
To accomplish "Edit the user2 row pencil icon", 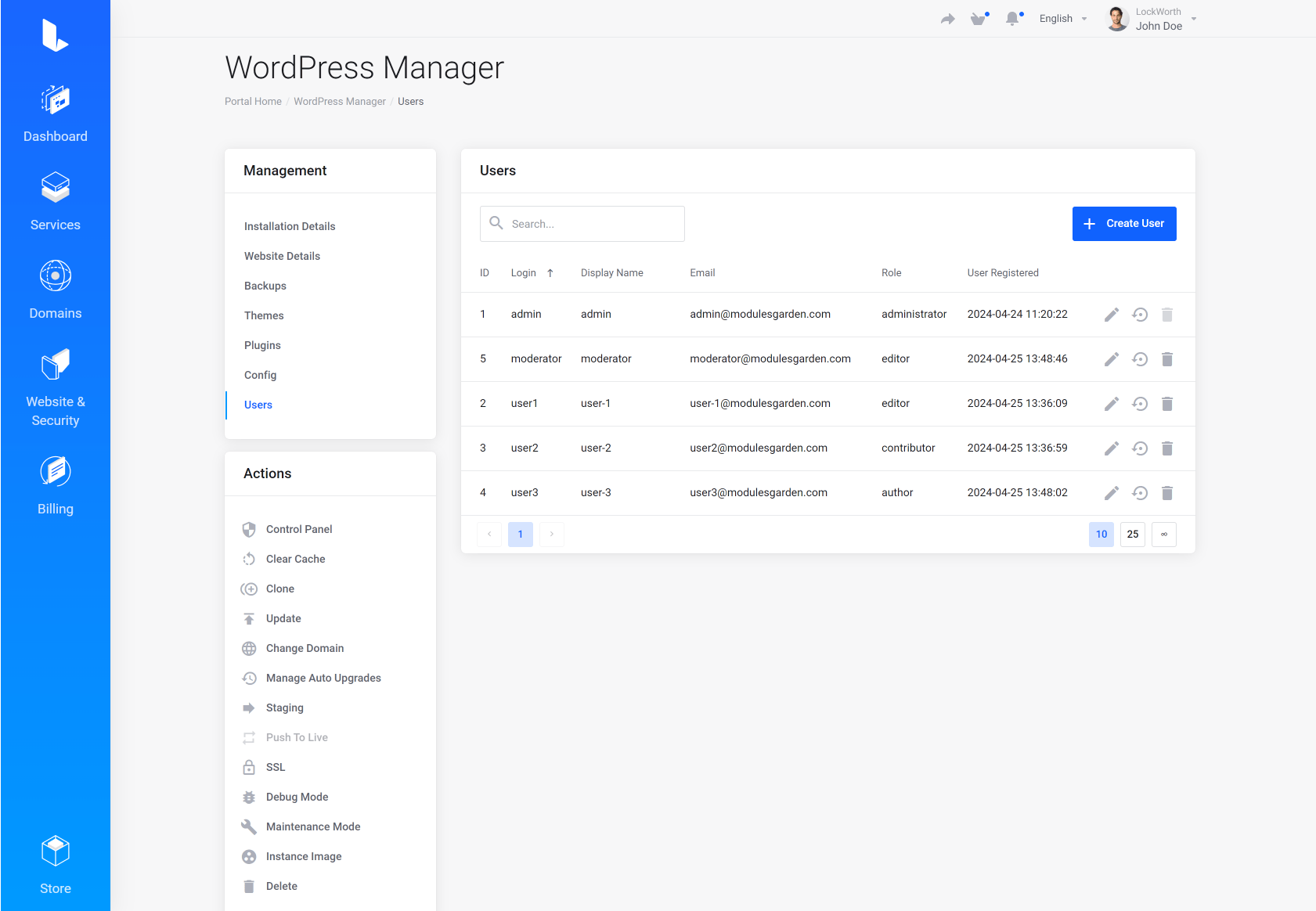I will pyautogui.click(x=1112, y=448).
